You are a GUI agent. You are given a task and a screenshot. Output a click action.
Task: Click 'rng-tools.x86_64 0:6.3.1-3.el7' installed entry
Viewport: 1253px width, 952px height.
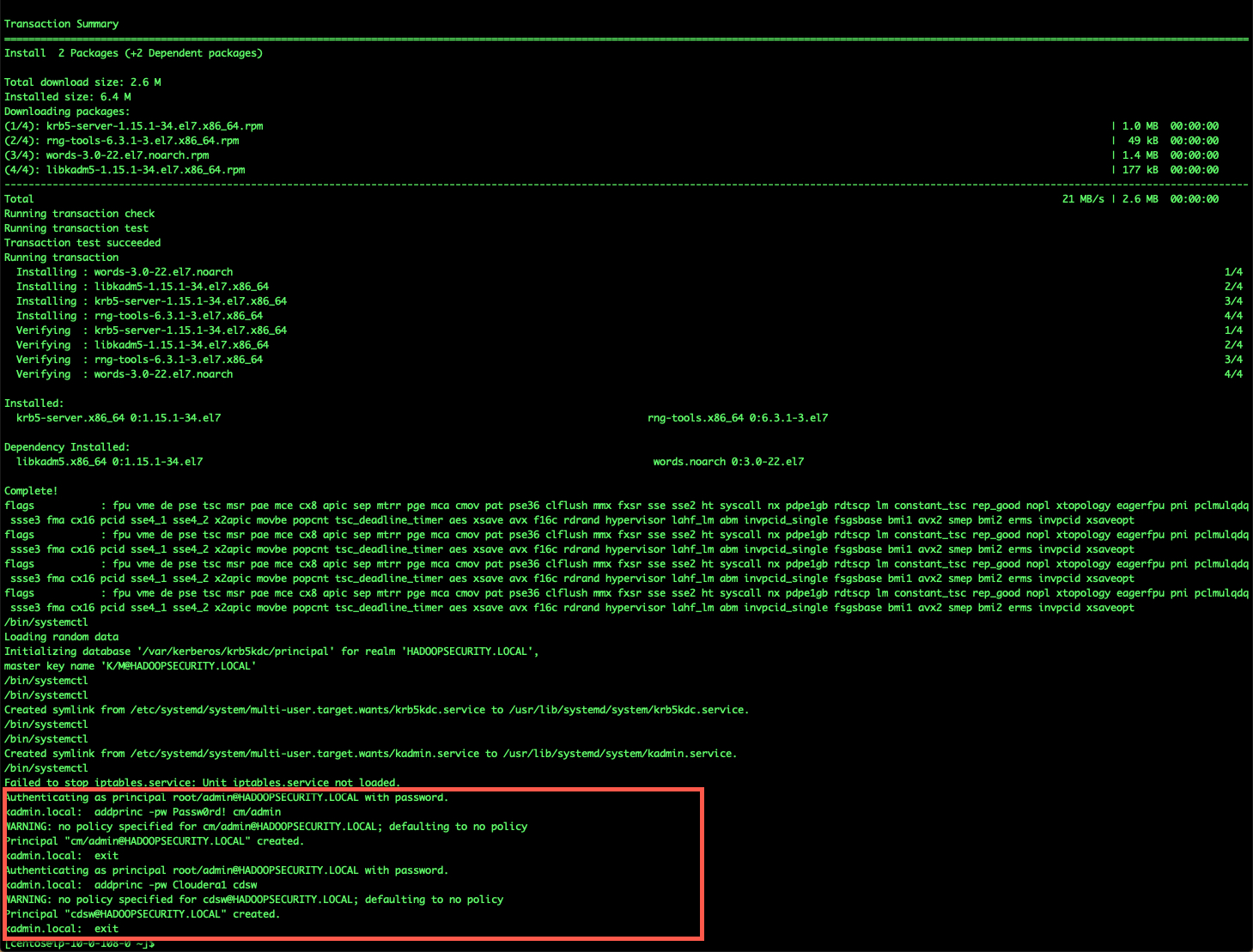738,418
